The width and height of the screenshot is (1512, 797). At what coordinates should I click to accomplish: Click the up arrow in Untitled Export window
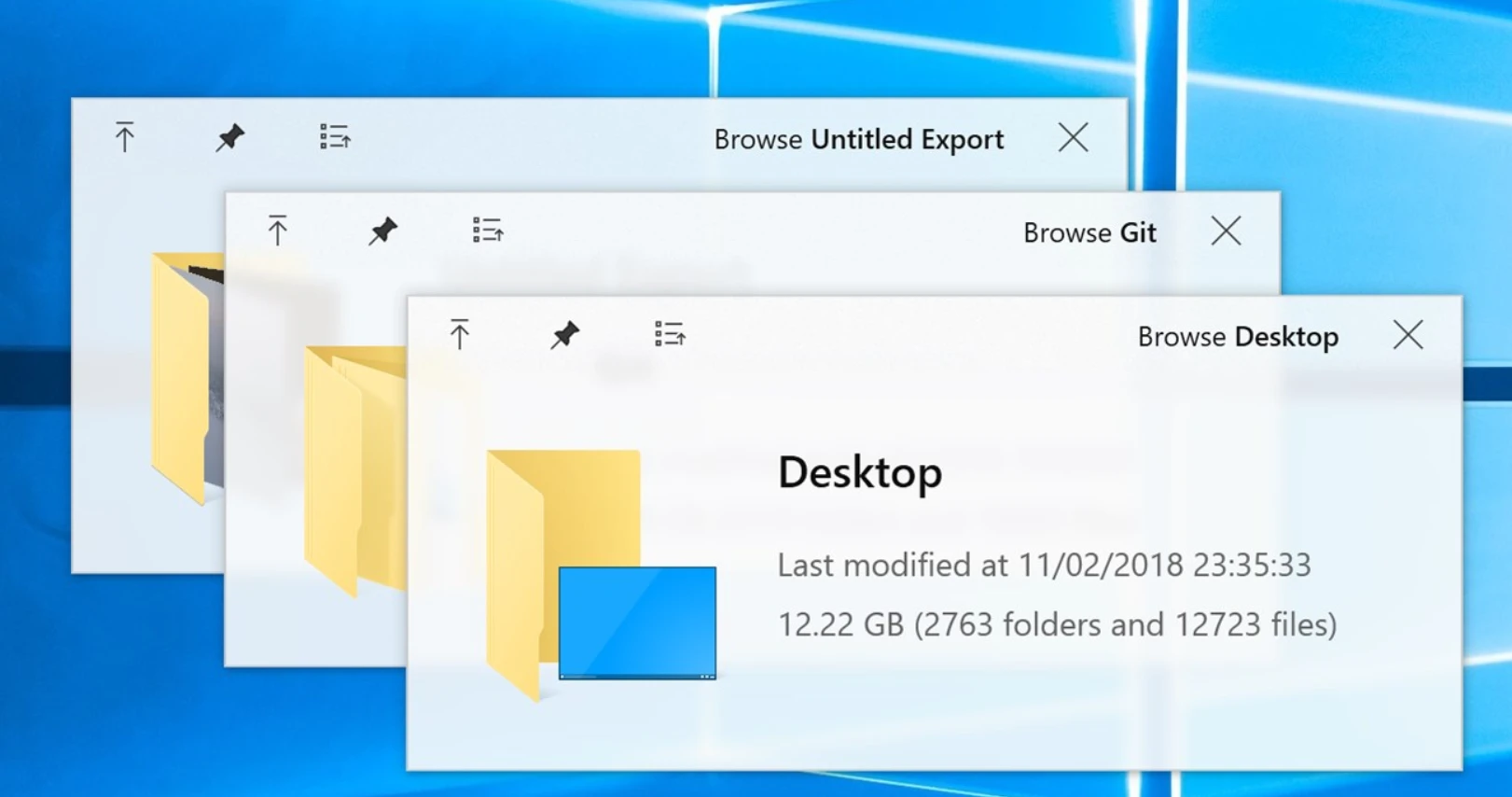pyautogui.click(x=124, y=137)
